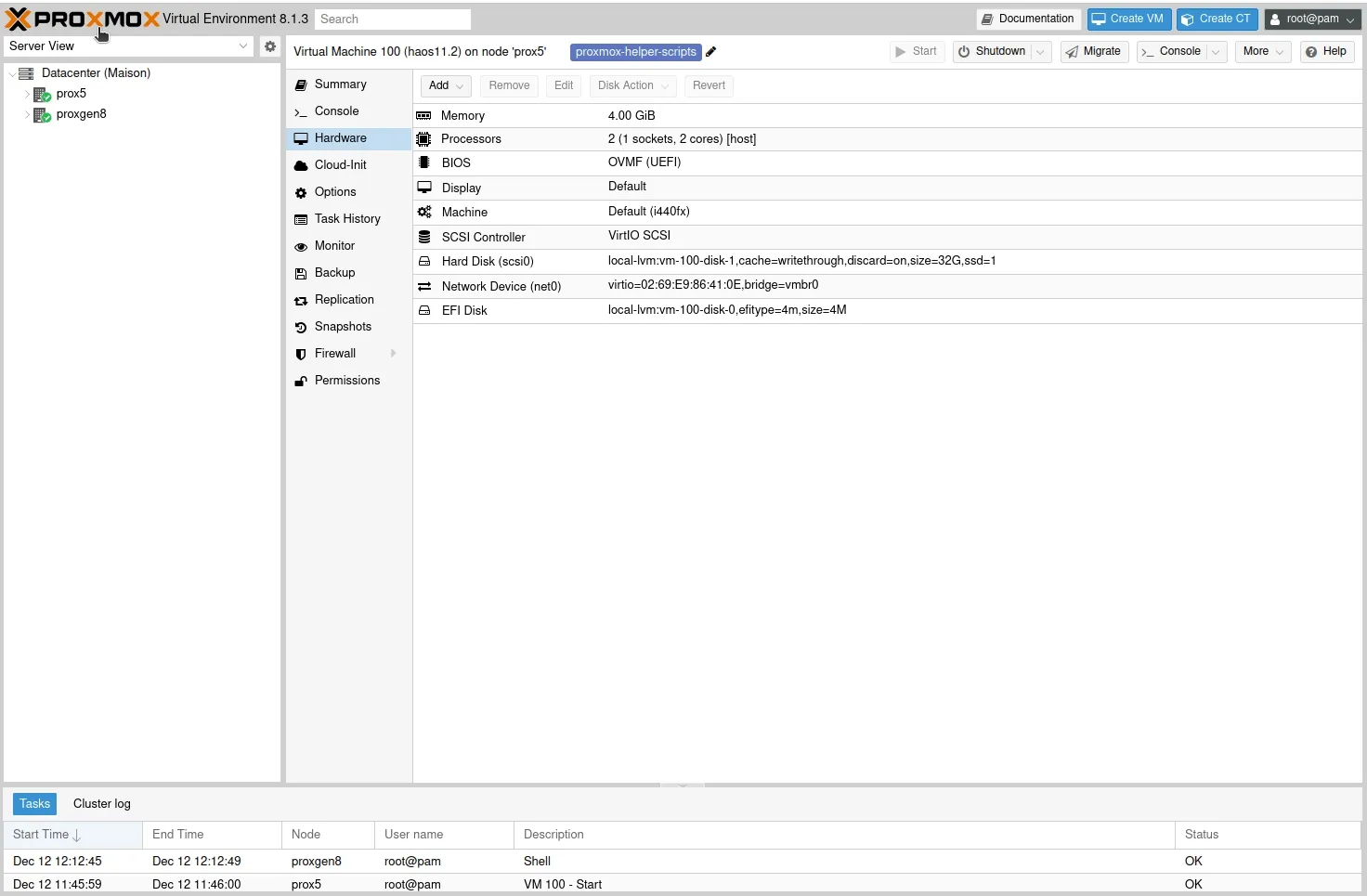Open the Hardware panel for VM 100
This screenshot has height=896, width=1367.
(x=339, y=137)
